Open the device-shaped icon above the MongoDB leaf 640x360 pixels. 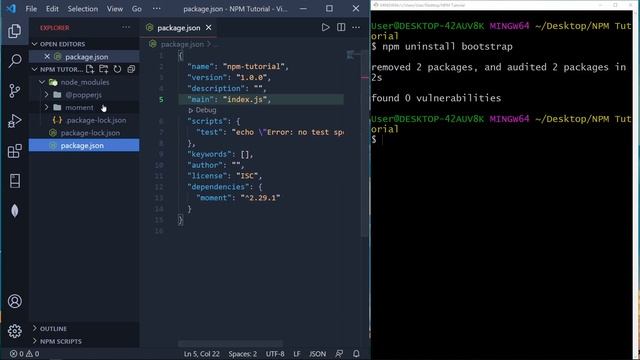pos(15,181)
